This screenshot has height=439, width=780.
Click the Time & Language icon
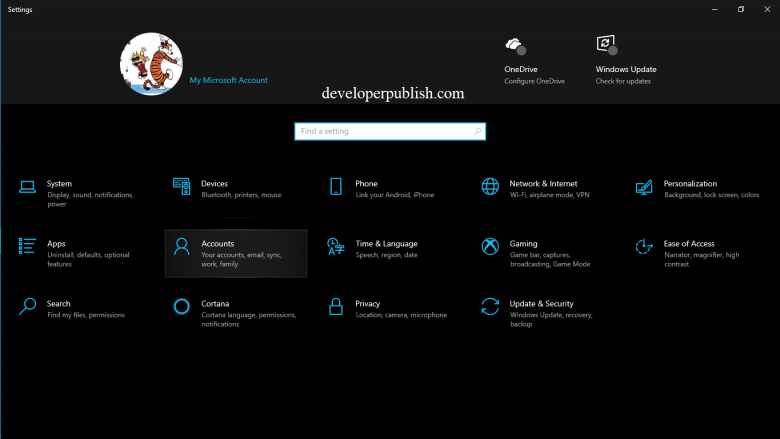[x=336, y=247]
